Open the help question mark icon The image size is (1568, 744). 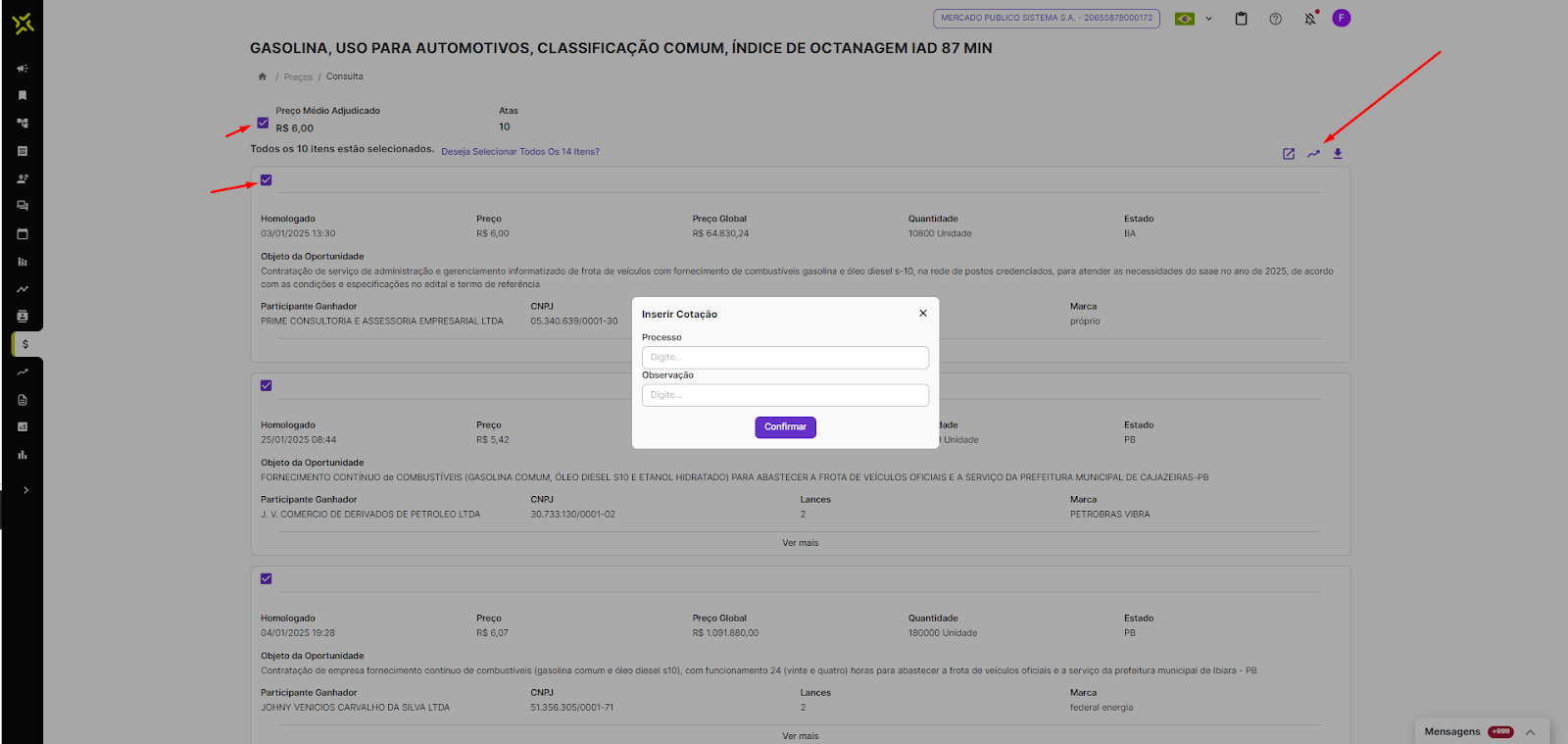(x=1275, y=19)
